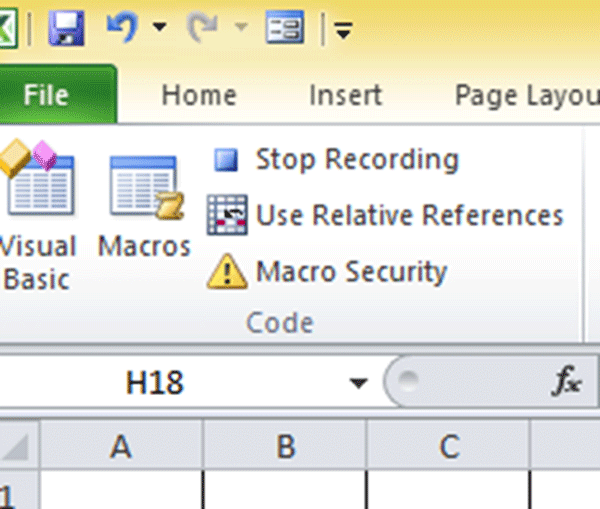Select column B header
Viewport: 600px width, 509px height.
pyautogui.click(x=285, y=445)
